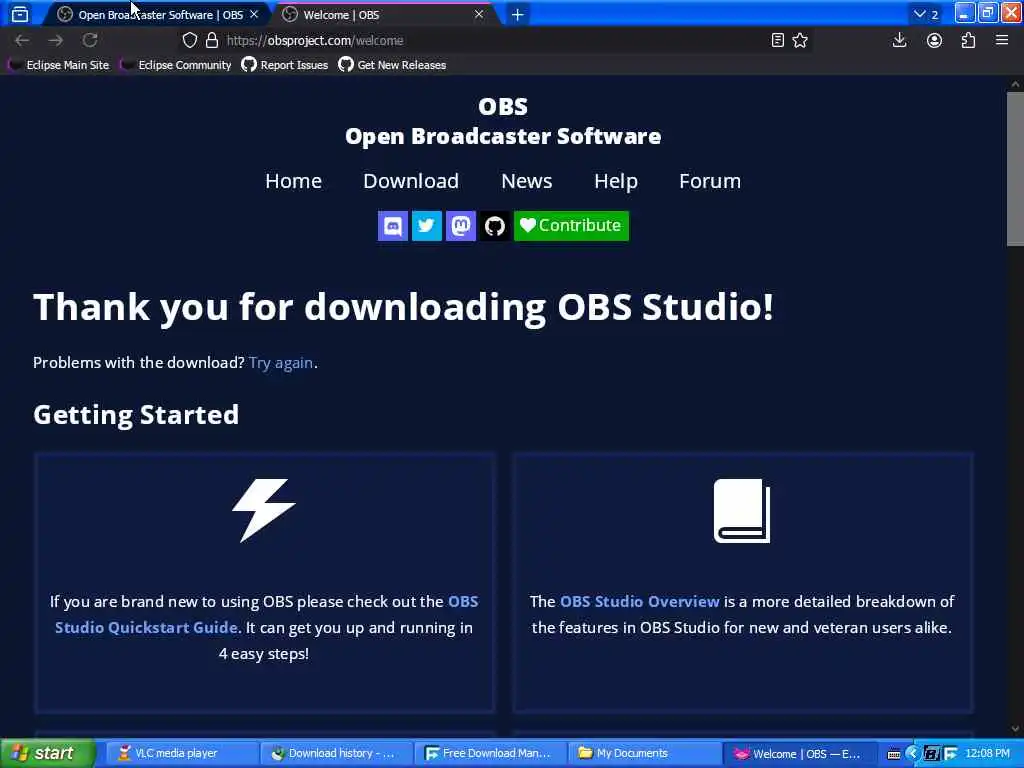Open Eclipse Community bookmark

176,65
